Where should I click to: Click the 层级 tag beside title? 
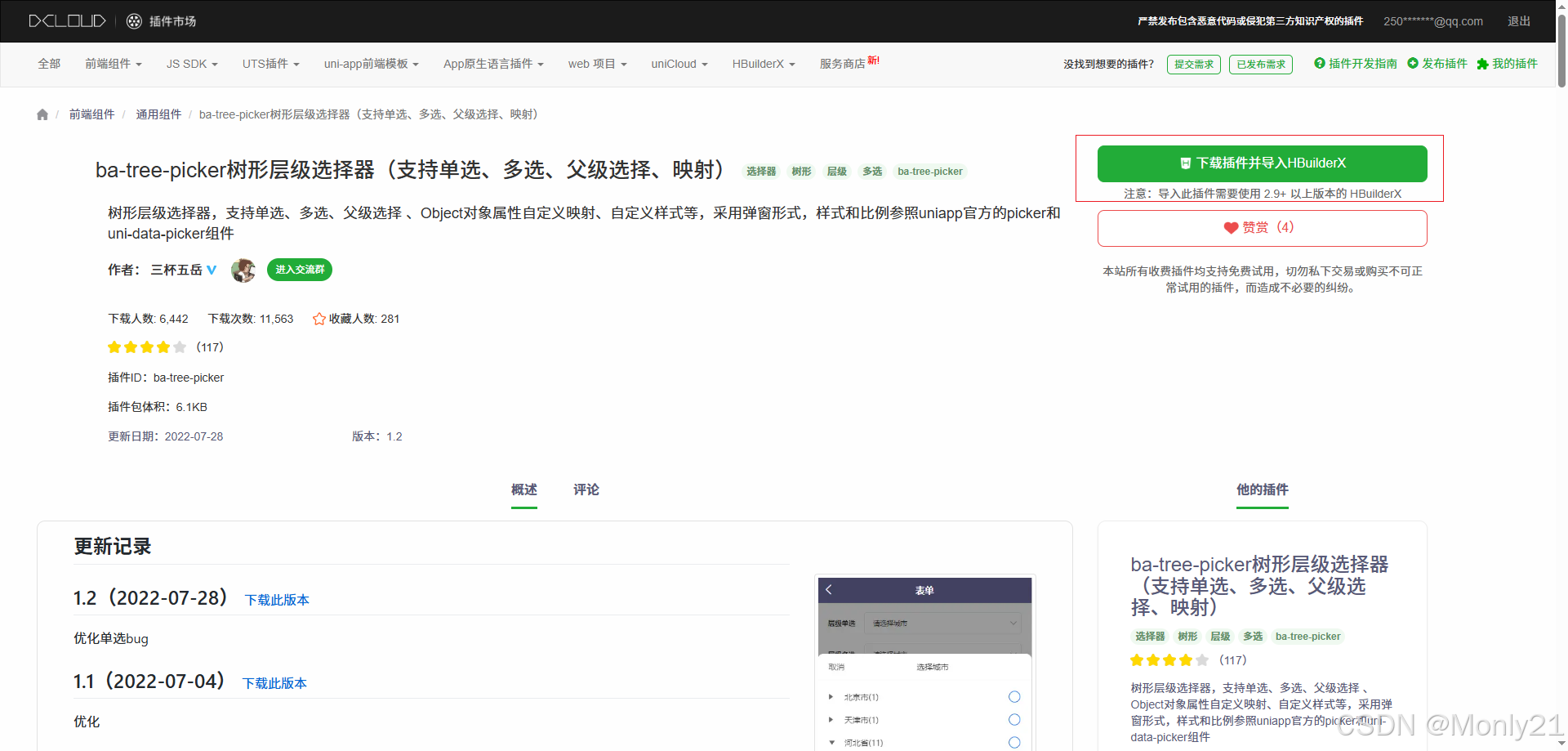pyautogui.click(x=837, y=172)
